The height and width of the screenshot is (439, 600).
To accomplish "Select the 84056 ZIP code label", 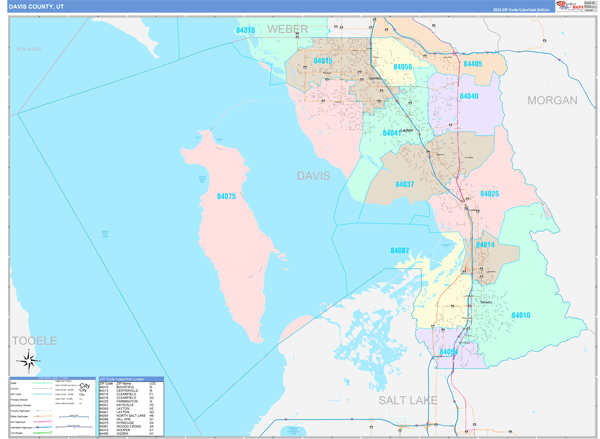I will click(x=403, y=67).
